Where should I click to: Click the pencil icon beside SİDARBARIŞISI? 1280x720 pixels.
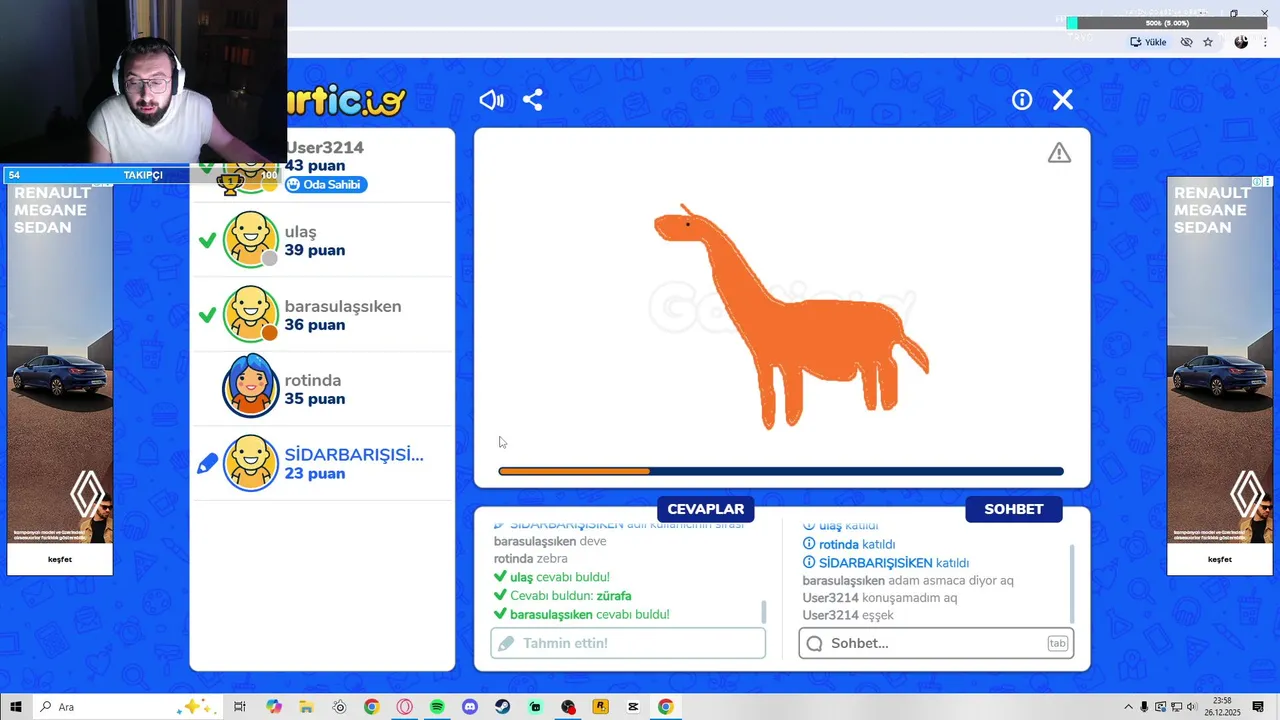click(x=207, y=464)
